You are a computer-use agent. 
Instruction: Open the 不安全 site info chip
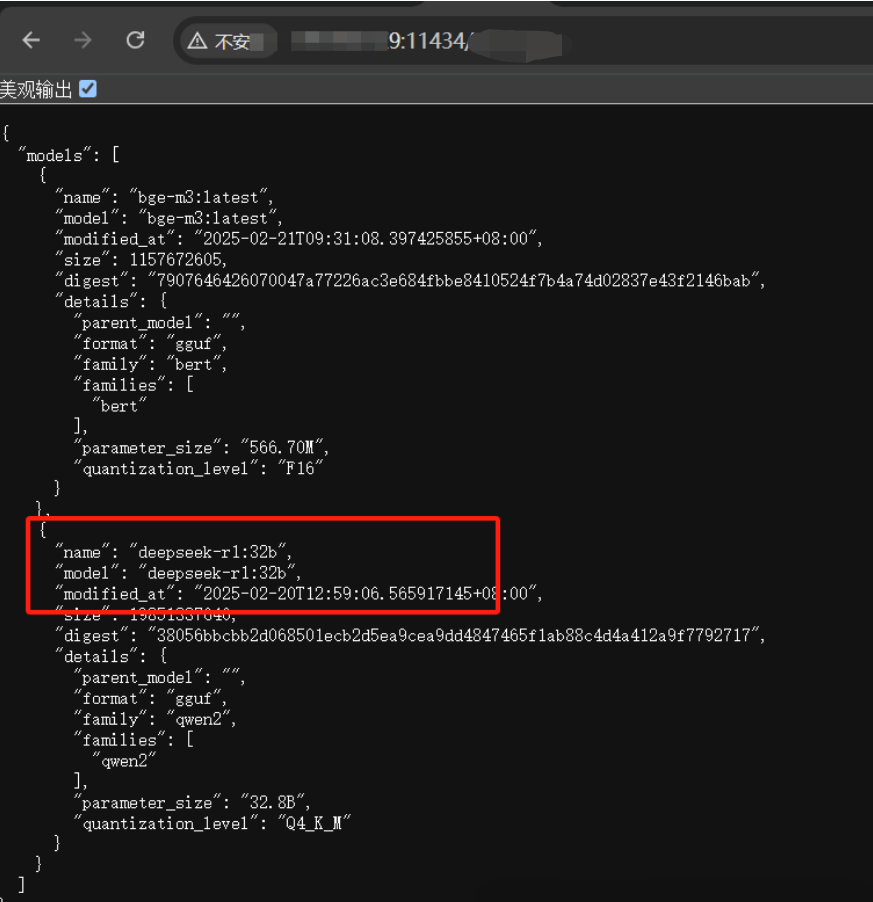226,41
